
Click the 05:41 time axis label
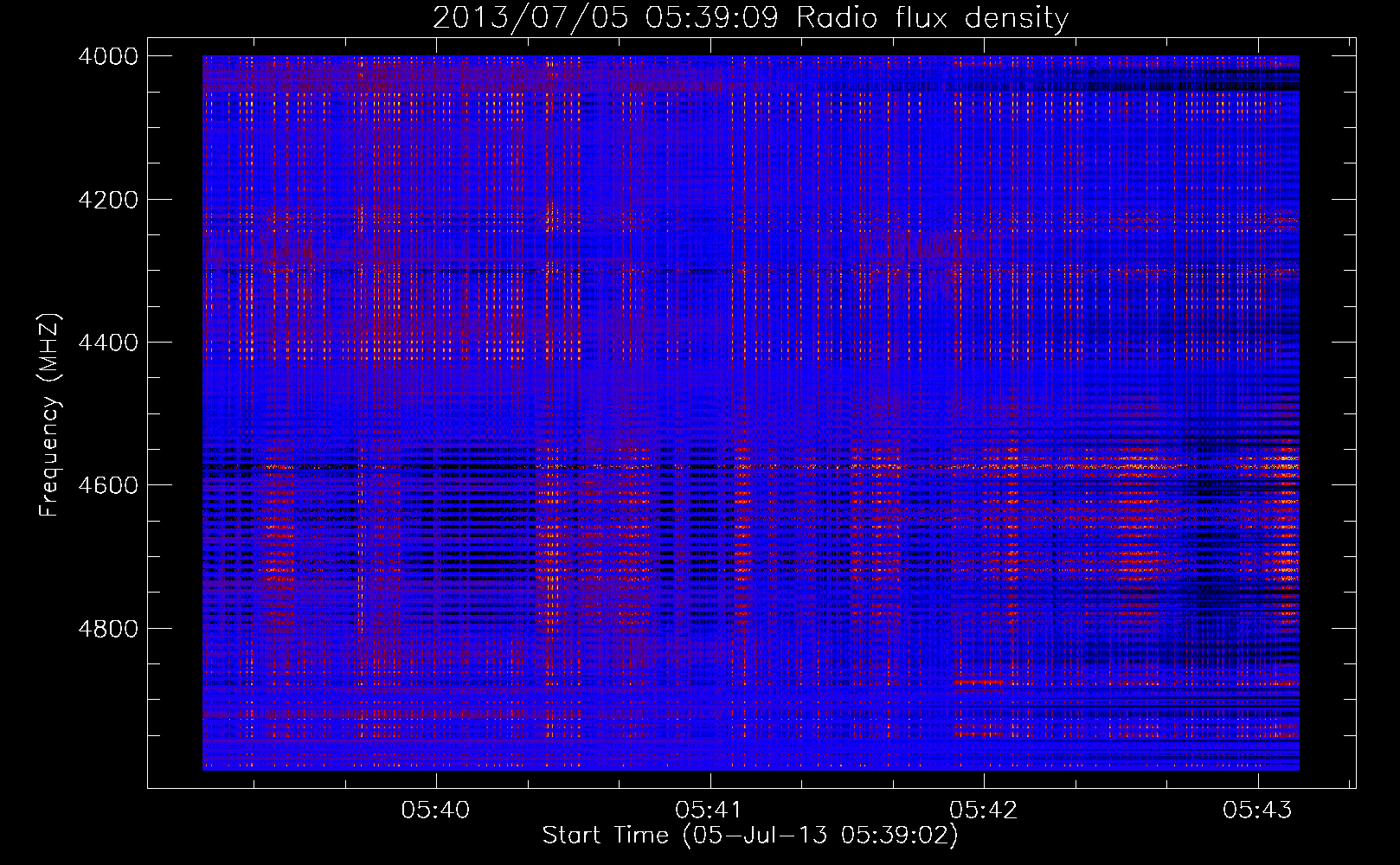710,810
